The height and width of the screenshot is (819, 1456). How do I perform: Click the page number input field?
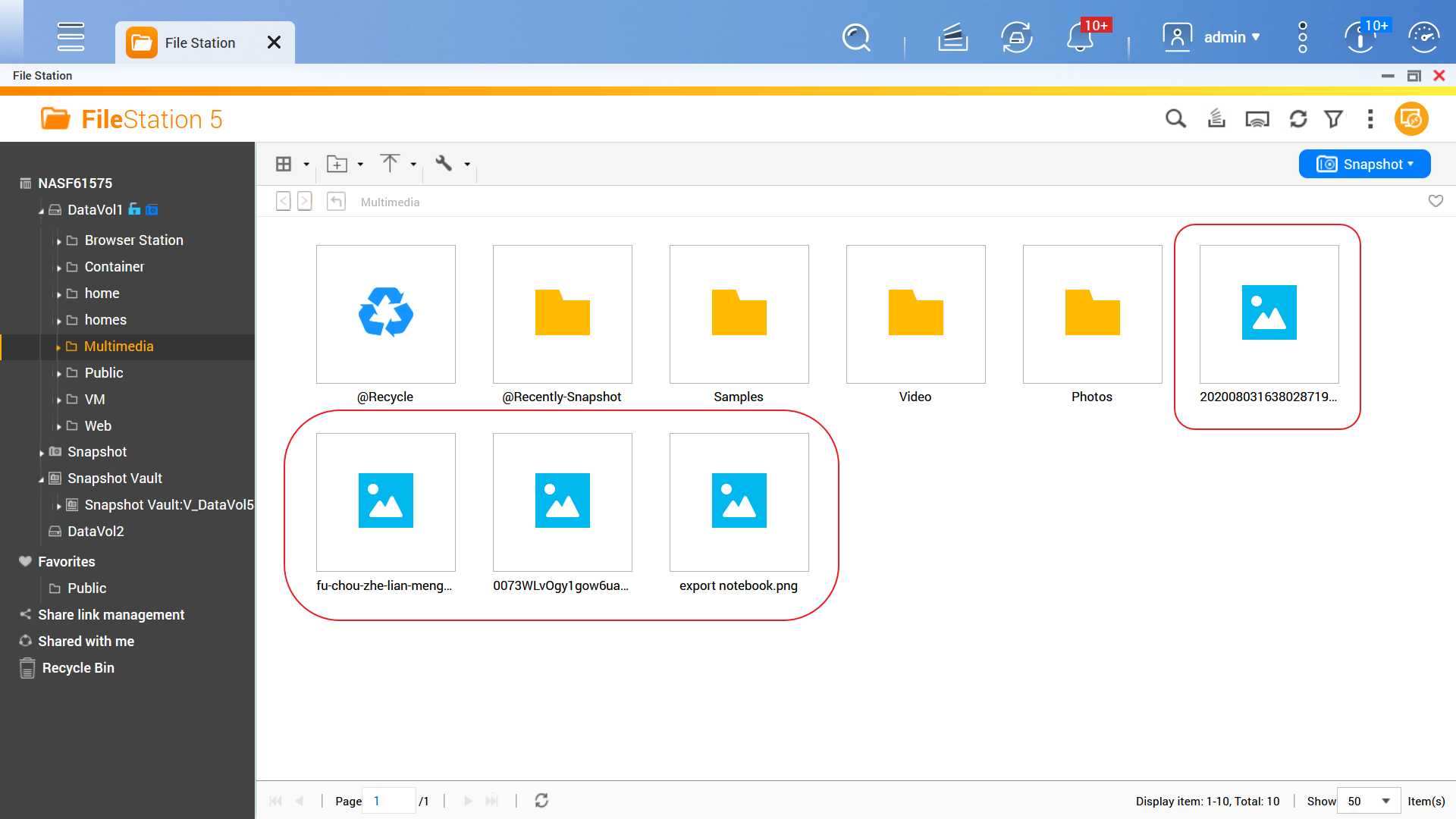pyautogui.click(x=388, y=801)
